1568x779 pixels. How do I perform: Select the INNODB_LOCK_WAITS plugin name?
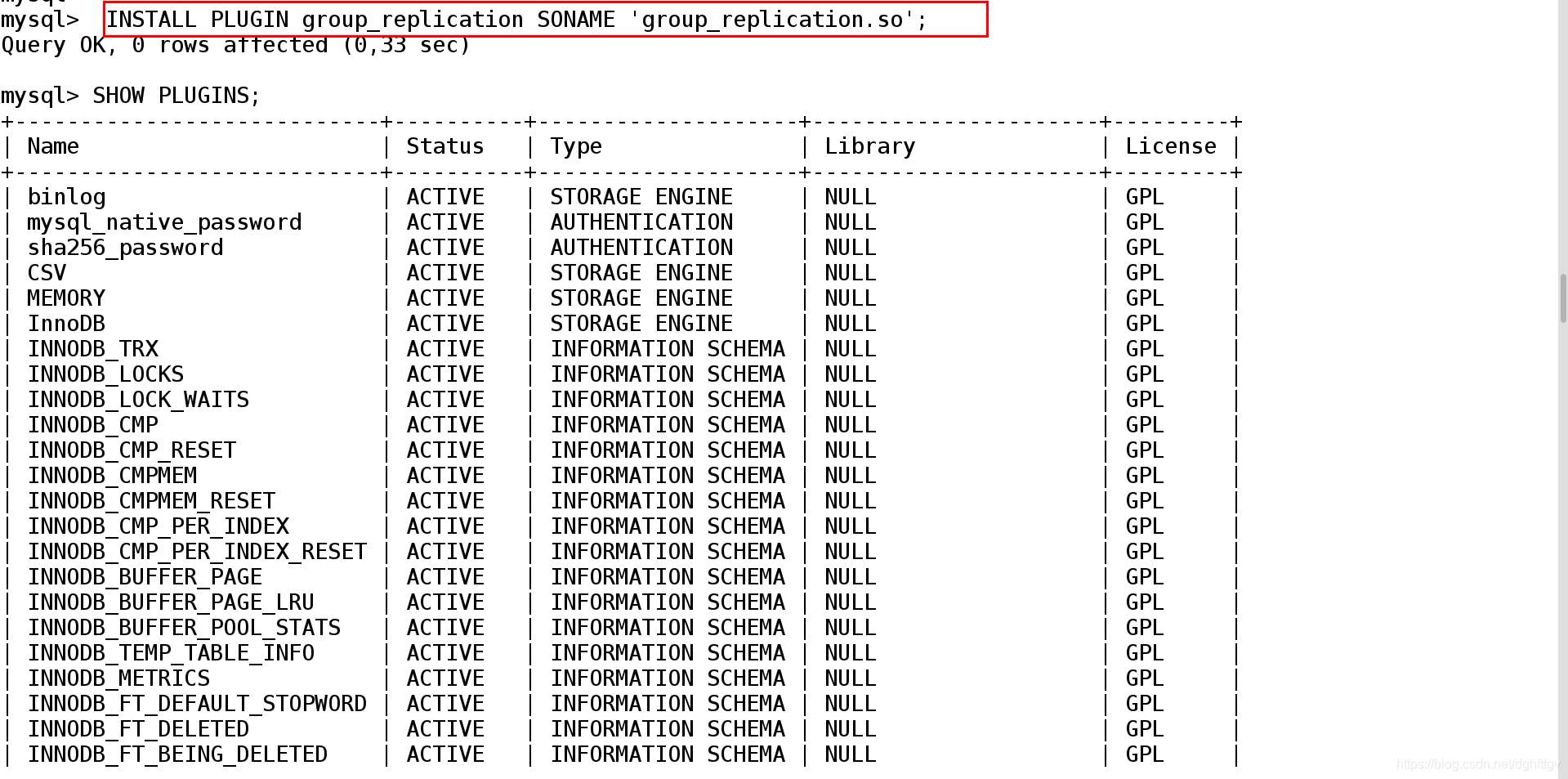coord(138,400)
